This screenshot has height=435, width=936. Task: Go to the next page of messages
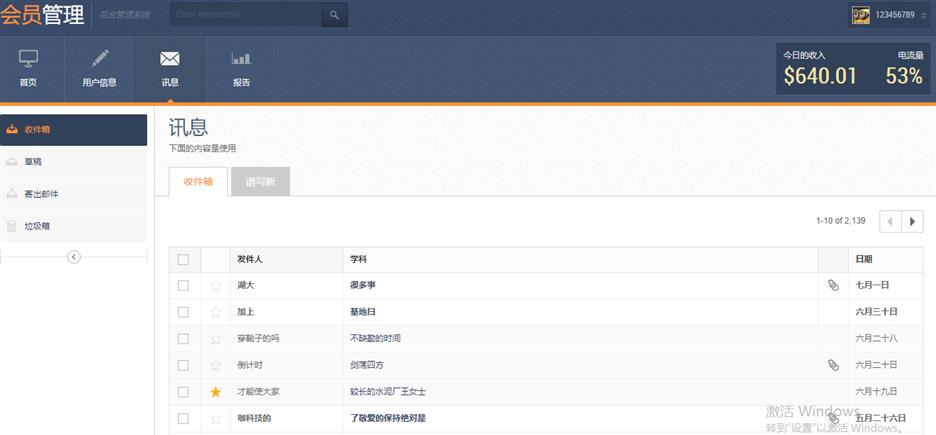(912, 221)
